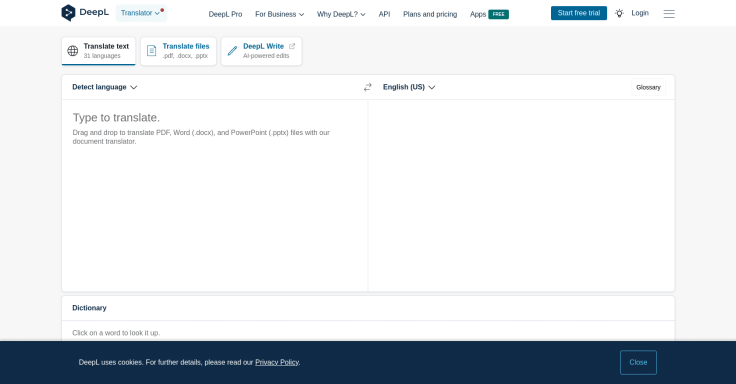Click the 'Click on a word to look it up.' text

[x=116, y=333]
